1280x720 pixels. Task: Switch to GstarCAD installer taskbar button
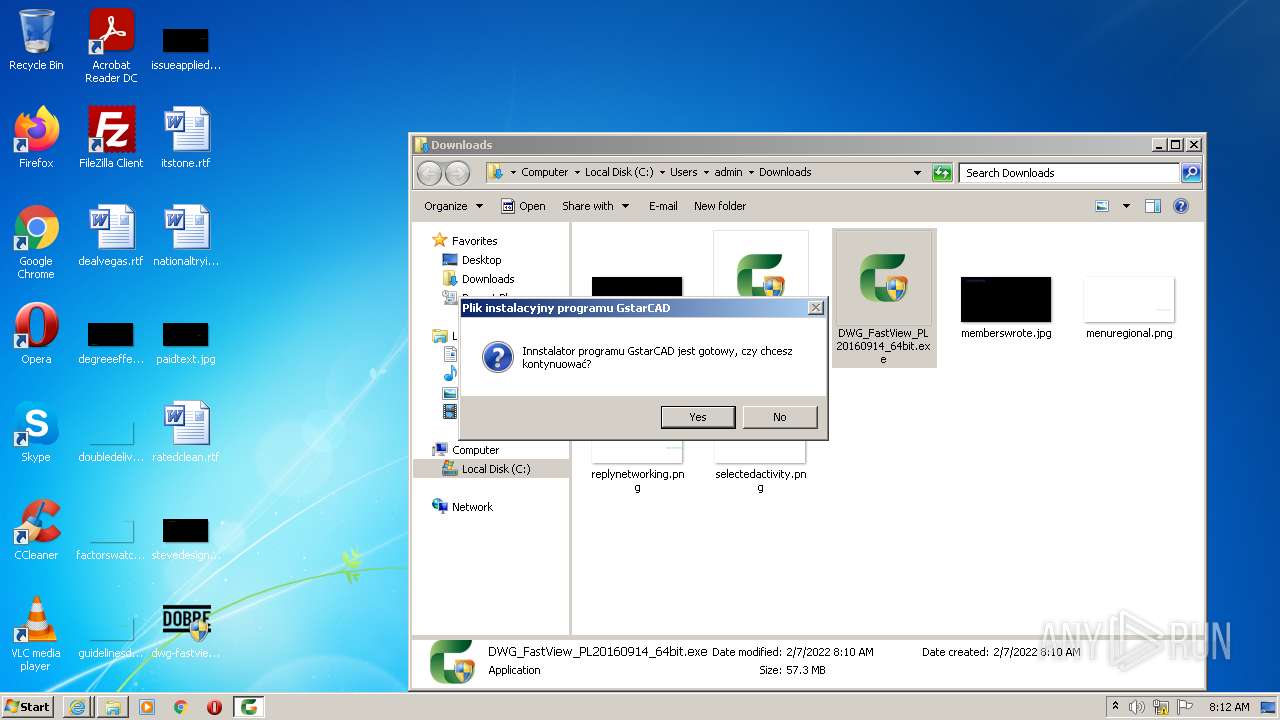coord(248,707)
